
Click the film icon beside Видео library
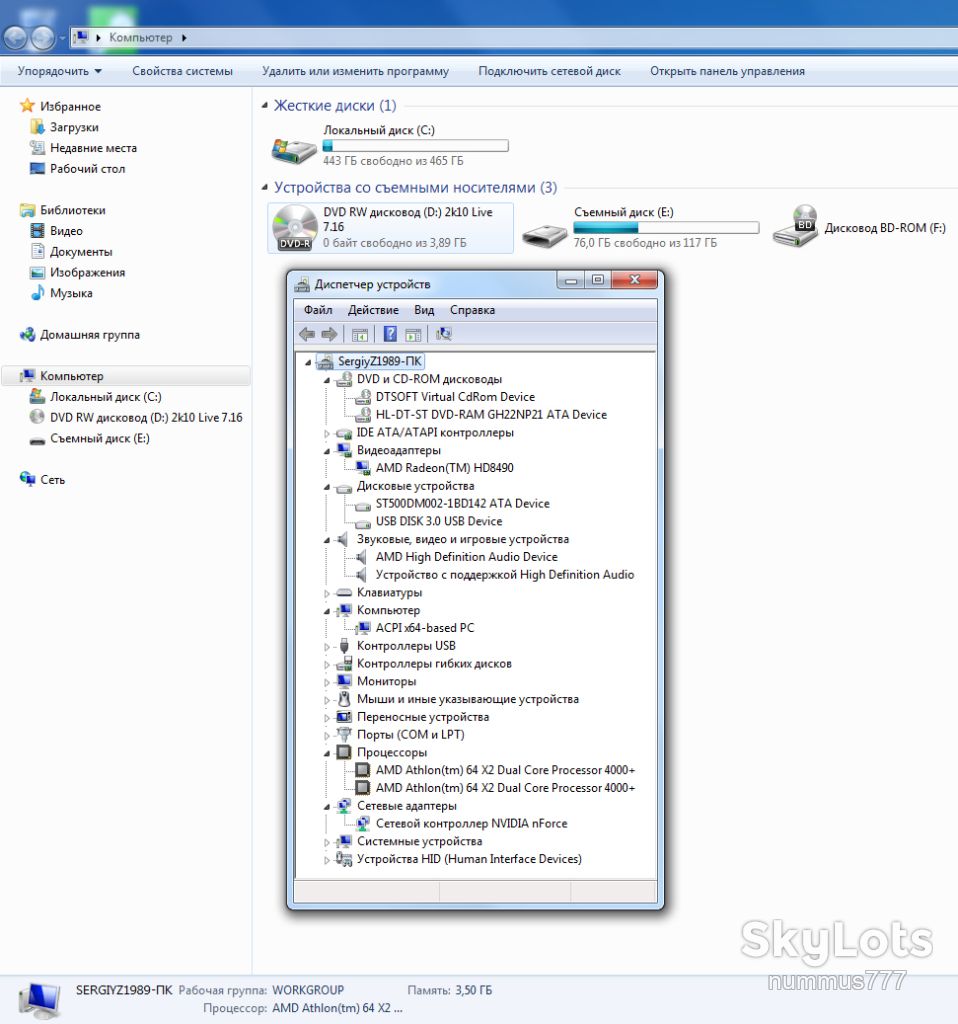38,231
